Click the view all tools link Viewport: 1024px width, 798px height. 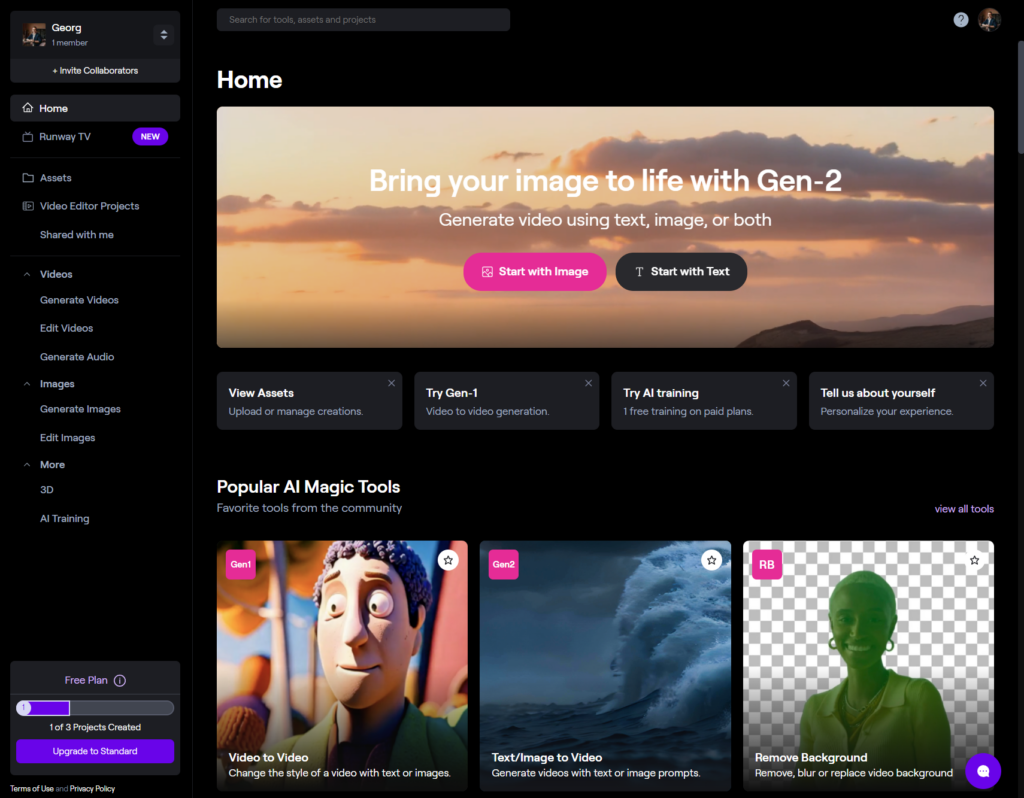[963, 509]
